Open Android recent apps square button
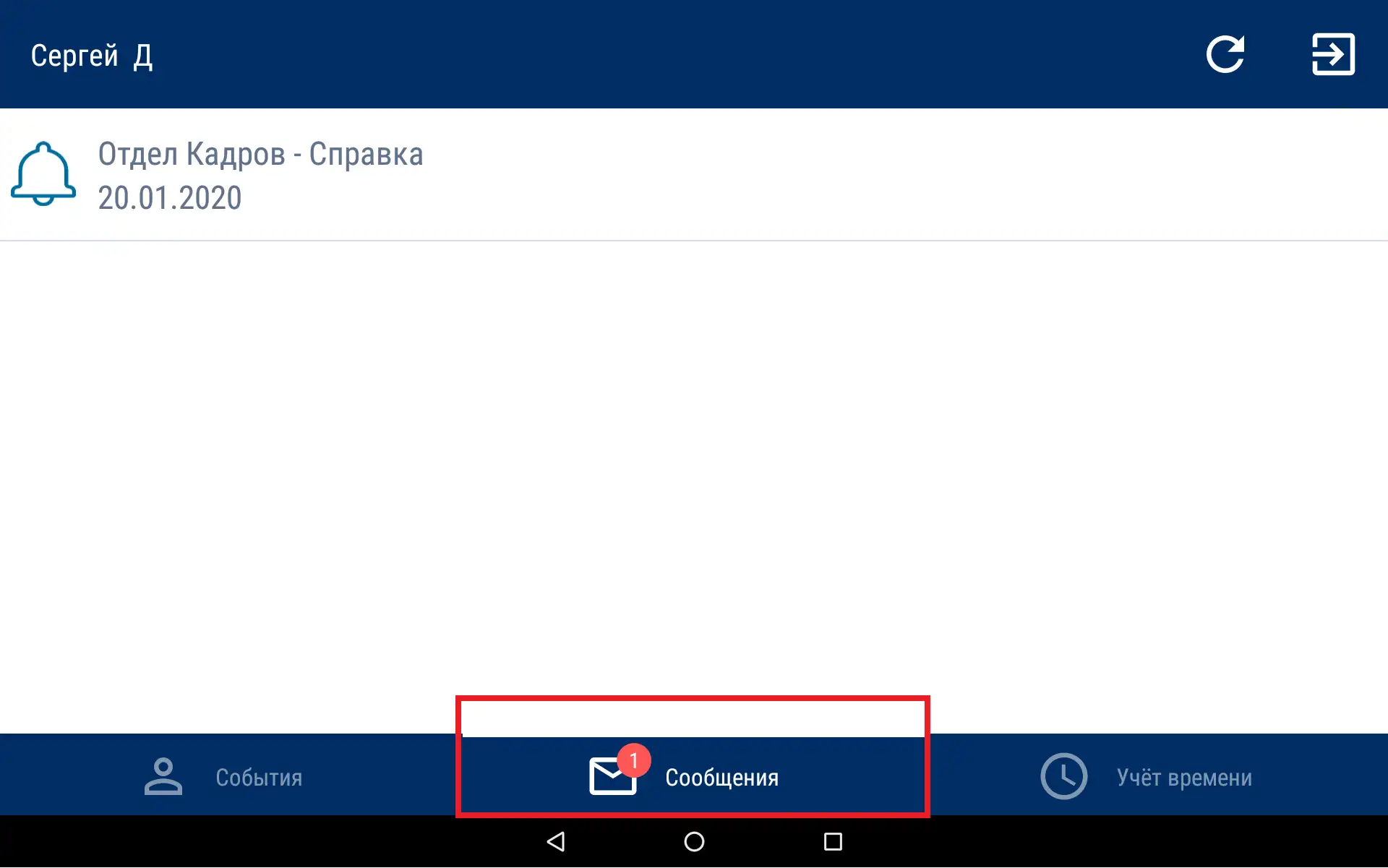1388x868 pixels. pyautogui.click(x=833, y=841)
